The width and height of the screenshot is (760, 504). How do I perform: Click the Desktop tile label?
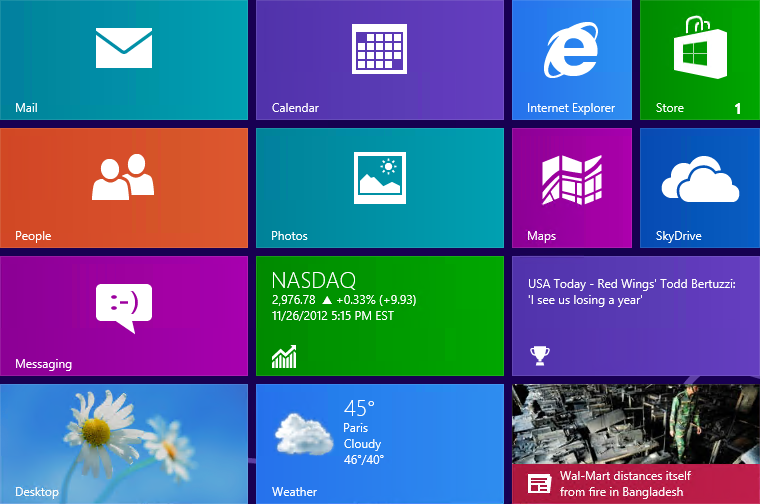point(37,492)
